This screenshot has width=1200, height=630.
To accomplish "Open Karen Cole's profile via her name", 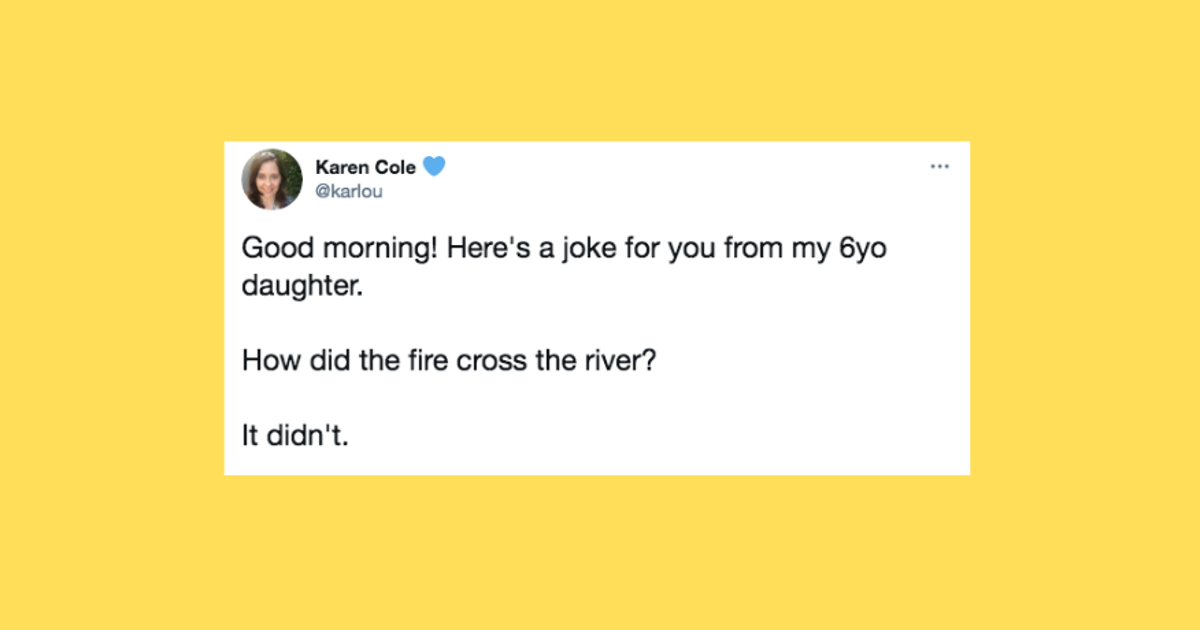I will [x=366, y=167].
